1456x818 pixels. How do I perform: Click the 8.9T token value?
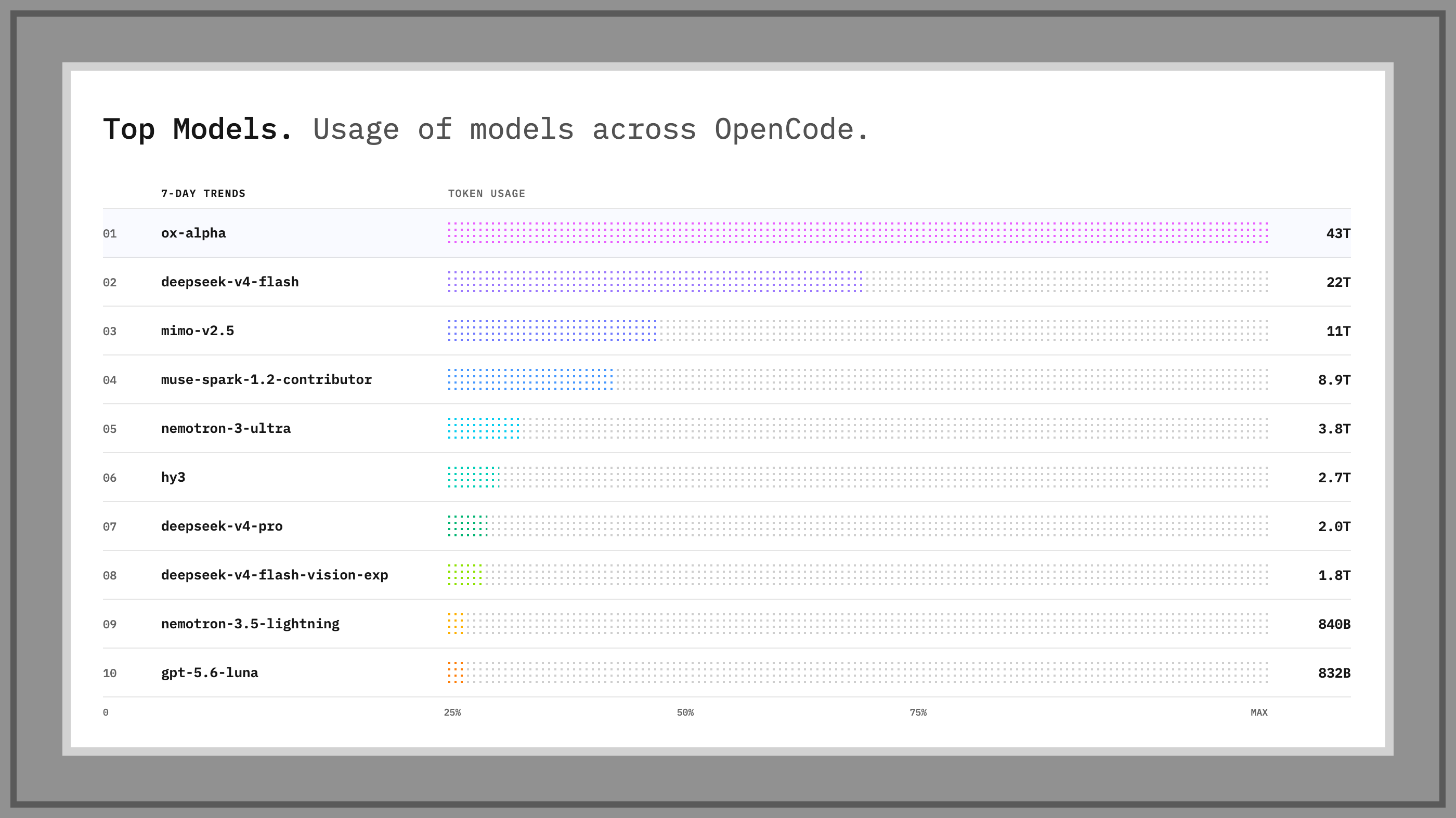point(1334,379)
